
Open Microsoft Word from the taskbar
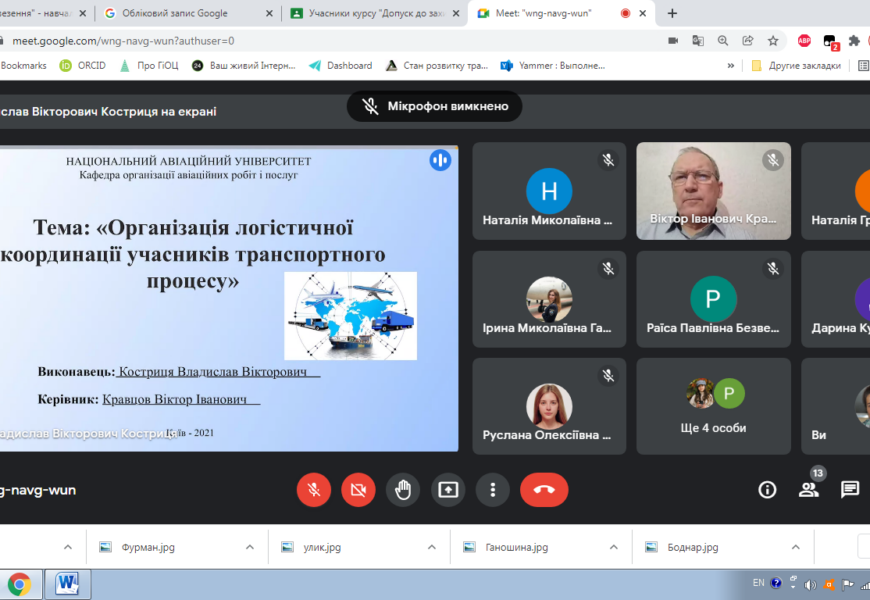click(68, 583)
